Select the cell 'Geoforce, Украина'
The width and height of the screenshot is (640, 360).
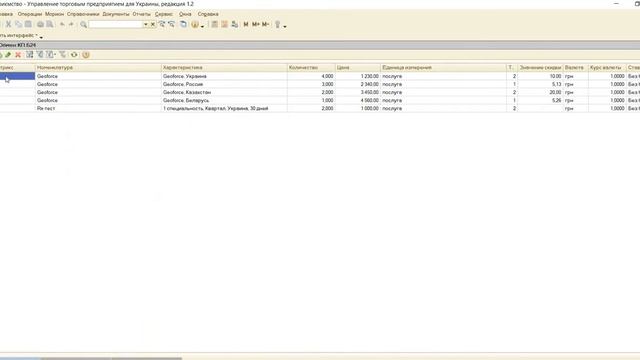click(x=224, y=76)
